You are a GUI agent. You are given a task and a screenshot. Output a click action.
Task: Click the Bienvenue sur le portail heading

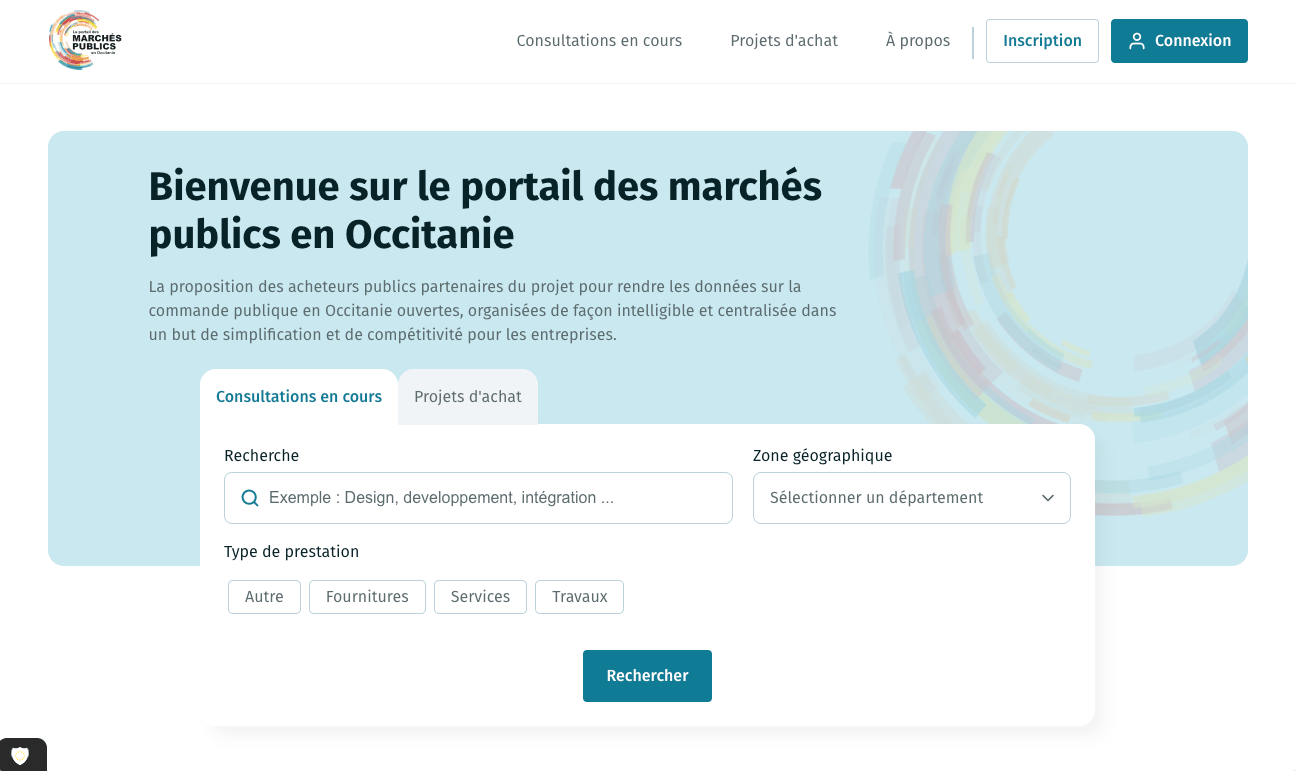click(485, 211)
